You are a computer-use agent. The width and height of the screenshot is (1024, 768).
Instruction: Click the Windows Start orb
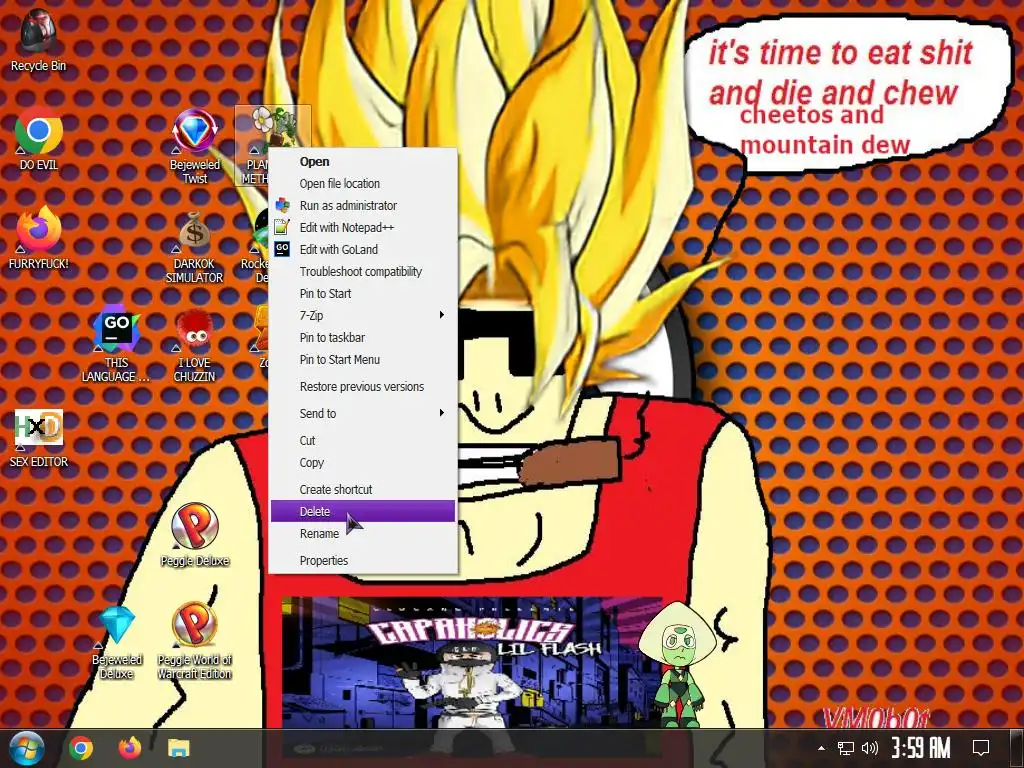(x=26, y=748)
